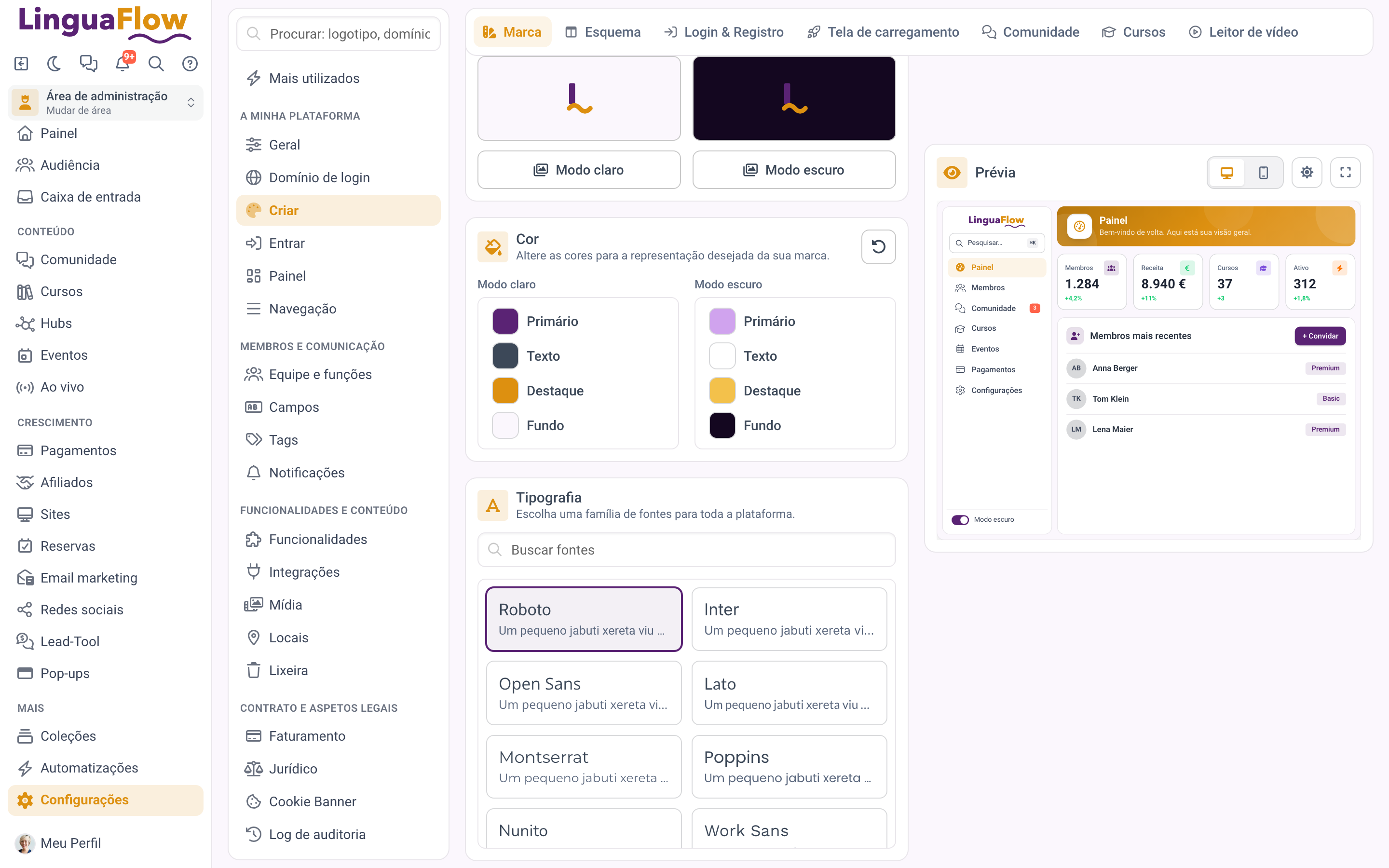Open Equipe e funções settings
Viewport: 1389px width, 868px height.
click(x=338, y=374)
